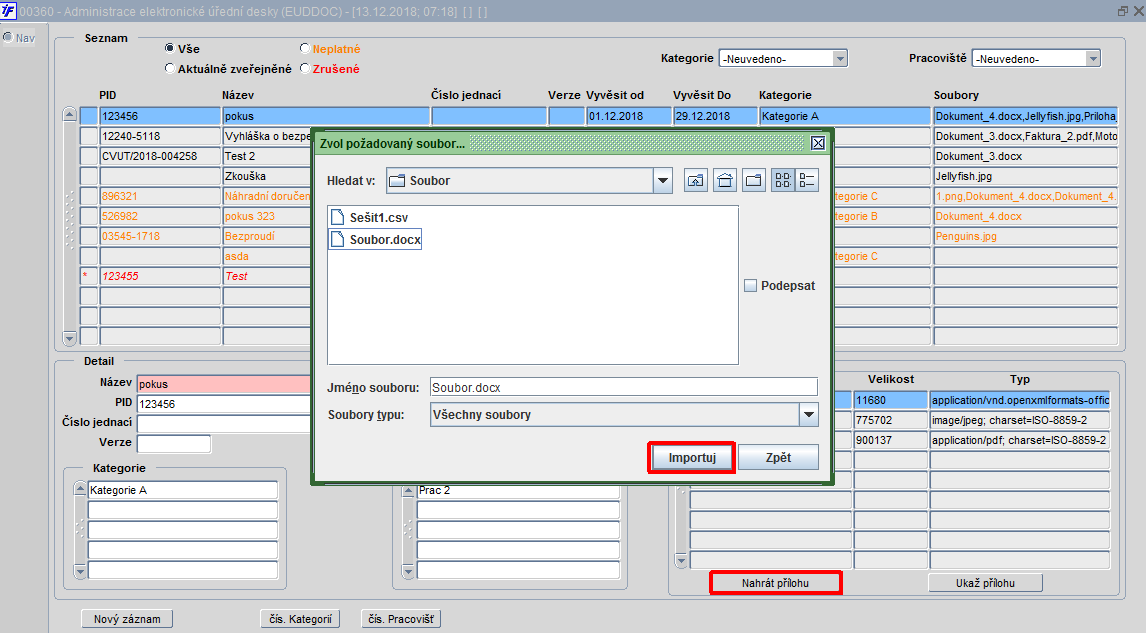
Task: Click the Verze field in Detail
Action: (x=174, y=443)
